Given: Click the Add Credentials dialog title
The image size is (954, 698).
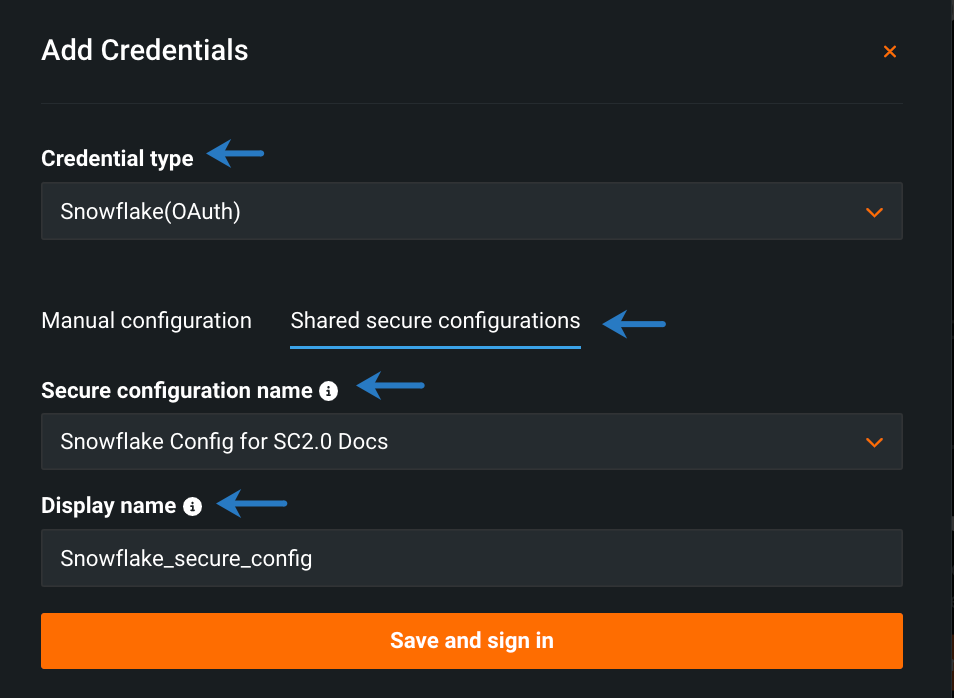Looking at the screenshot, I should (145, 50).
